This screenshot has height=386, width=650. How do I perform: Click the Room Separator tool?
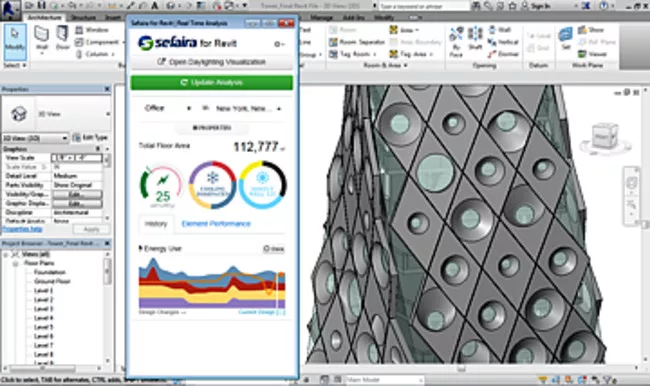click(357, 42)
